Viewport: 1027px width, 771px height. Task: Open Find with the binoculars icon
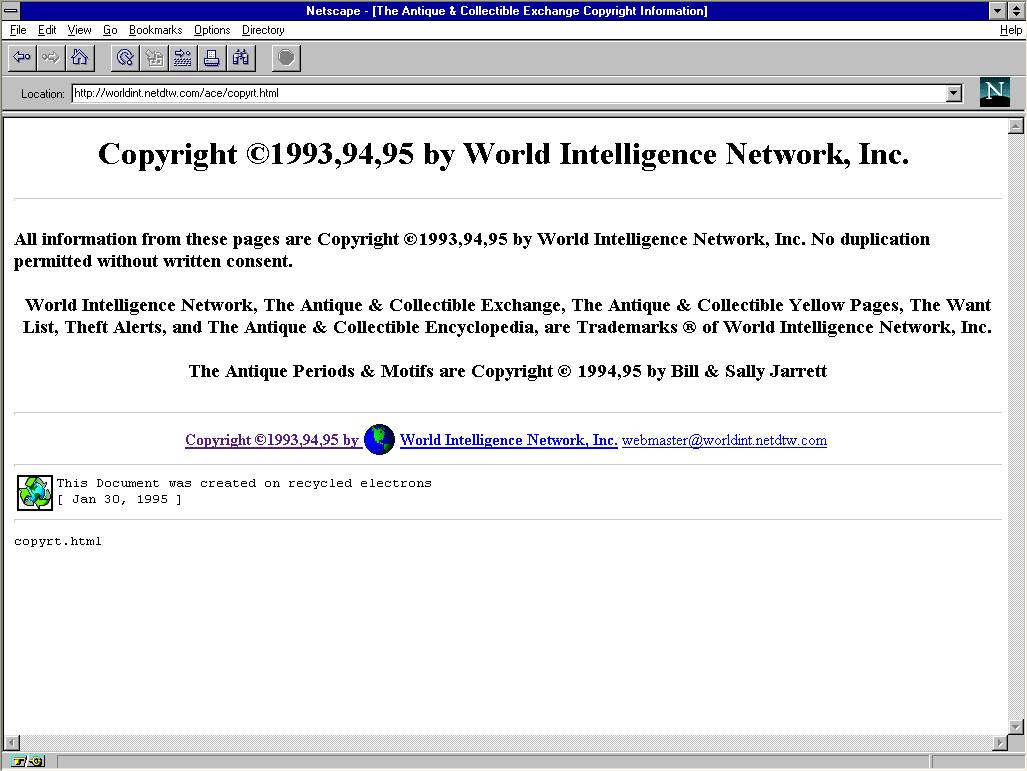241,58
